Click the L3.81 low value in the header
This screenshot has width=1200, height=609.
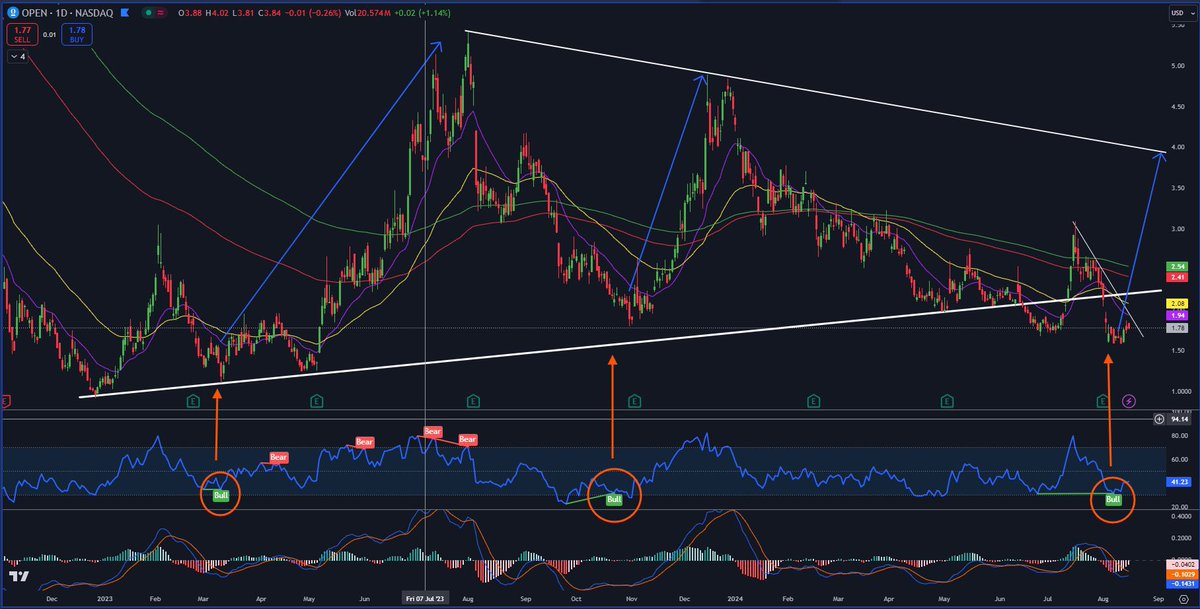[241, 12]
